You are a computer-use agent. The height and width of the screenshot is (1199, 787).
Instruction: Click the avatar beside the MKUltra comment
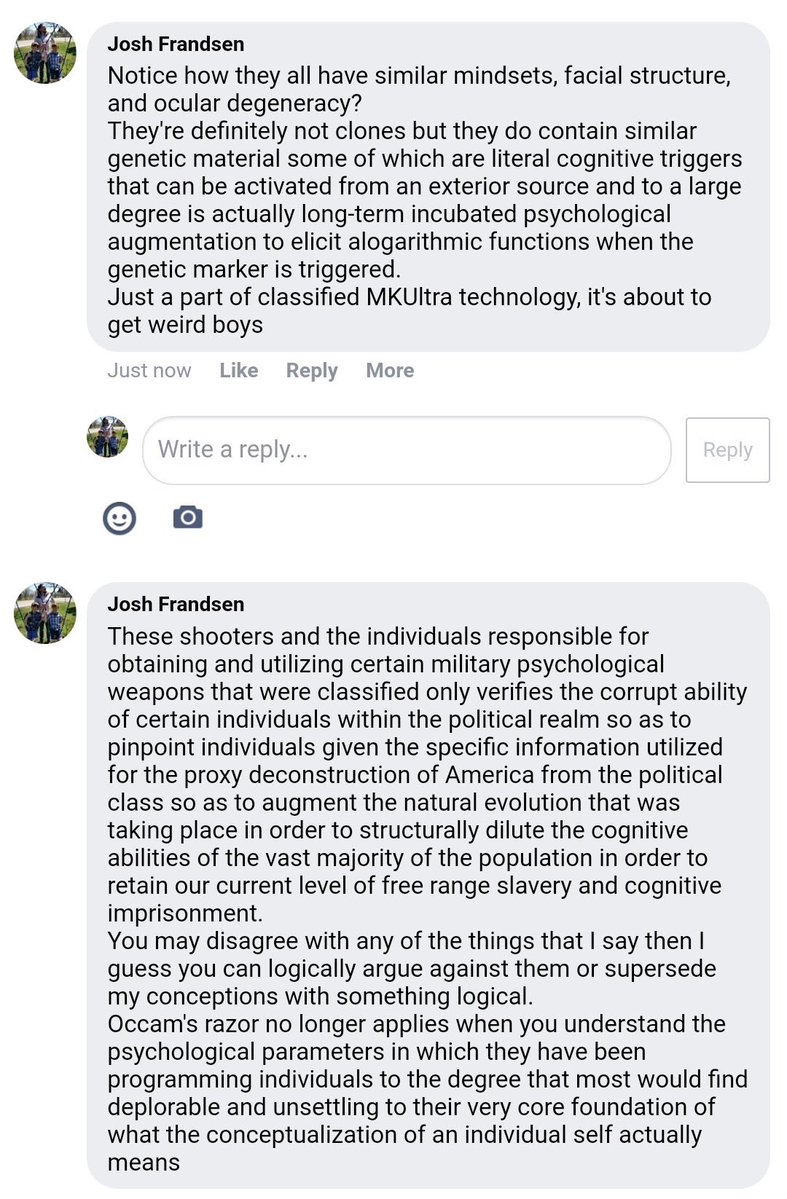tap(45, 55)
